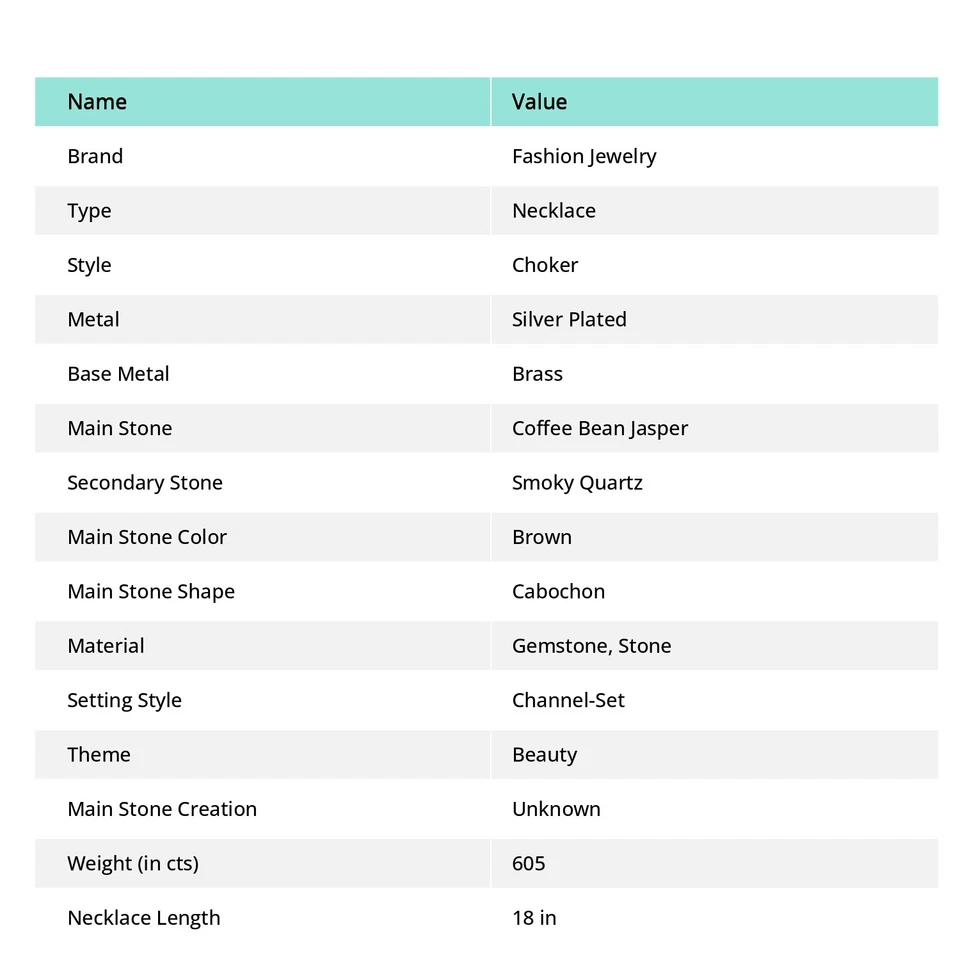Screen dimensions: 960x960
Task: Select the Fashion Jewelry brand value
Action: [x=584, y=157]
